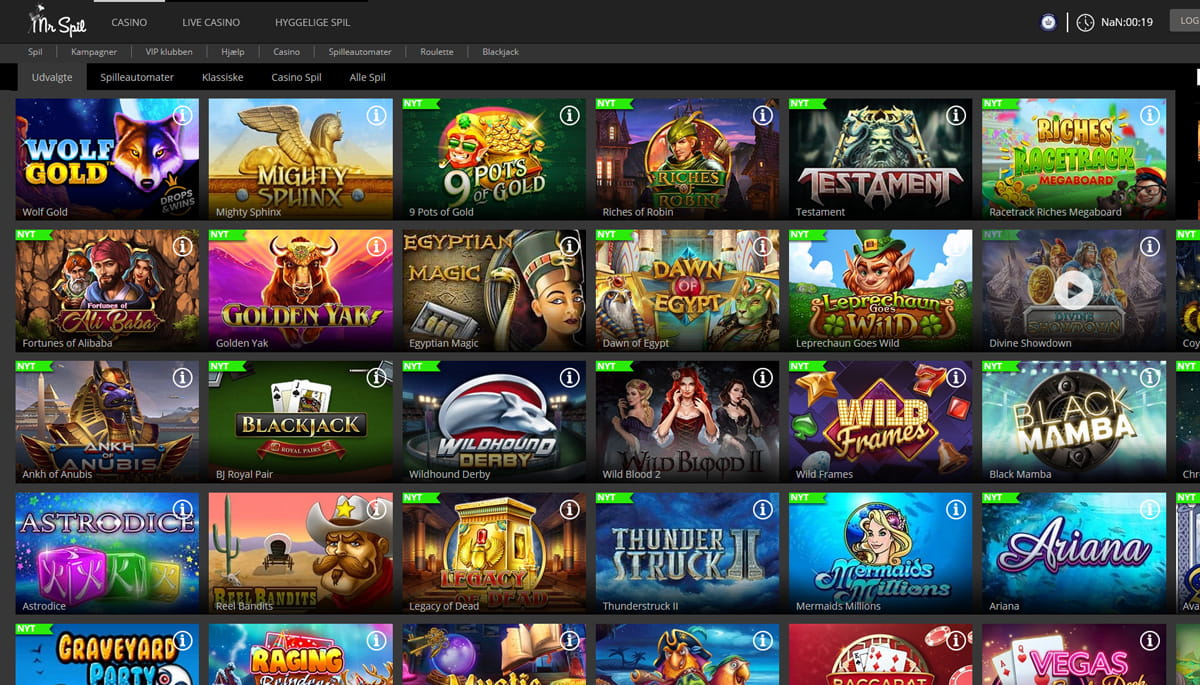Launch the Ariana game thumbnail

[1073, 553]
